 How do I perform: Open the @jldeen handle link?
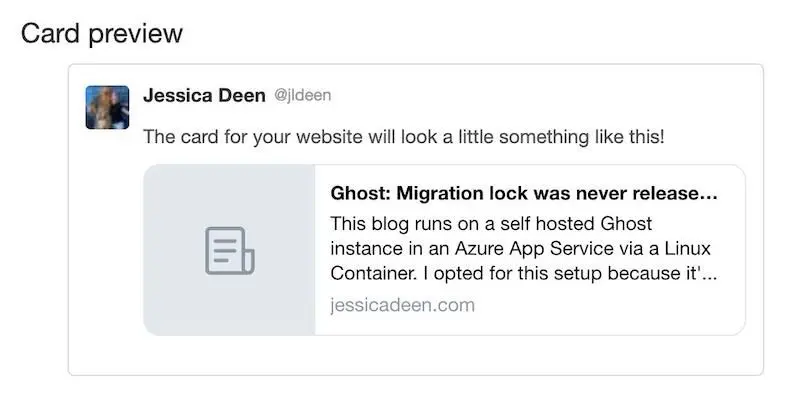pos(303,95)
